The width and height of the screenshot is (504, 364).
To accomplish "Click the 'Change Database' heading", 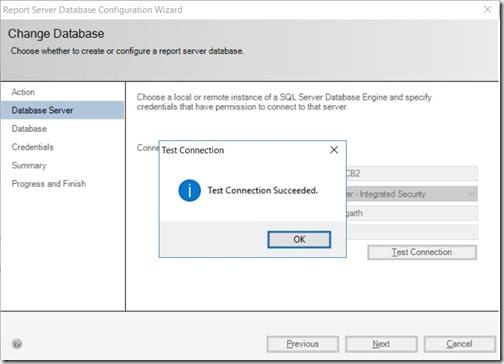I will (56, 34).
